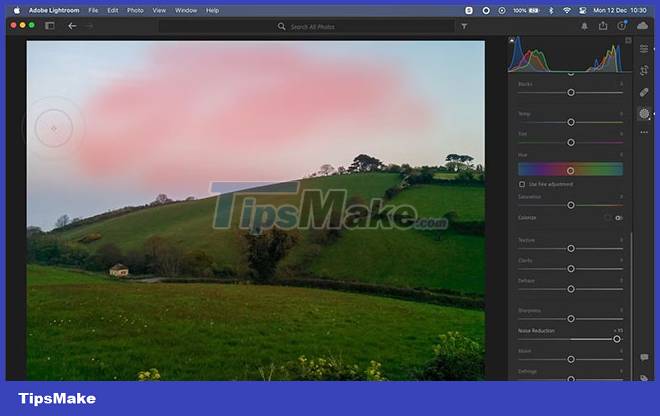The width and height of the screenshot is (660, 416).
Task: Toggle the left sidebar panel icon
Action: tap(50, 26)
